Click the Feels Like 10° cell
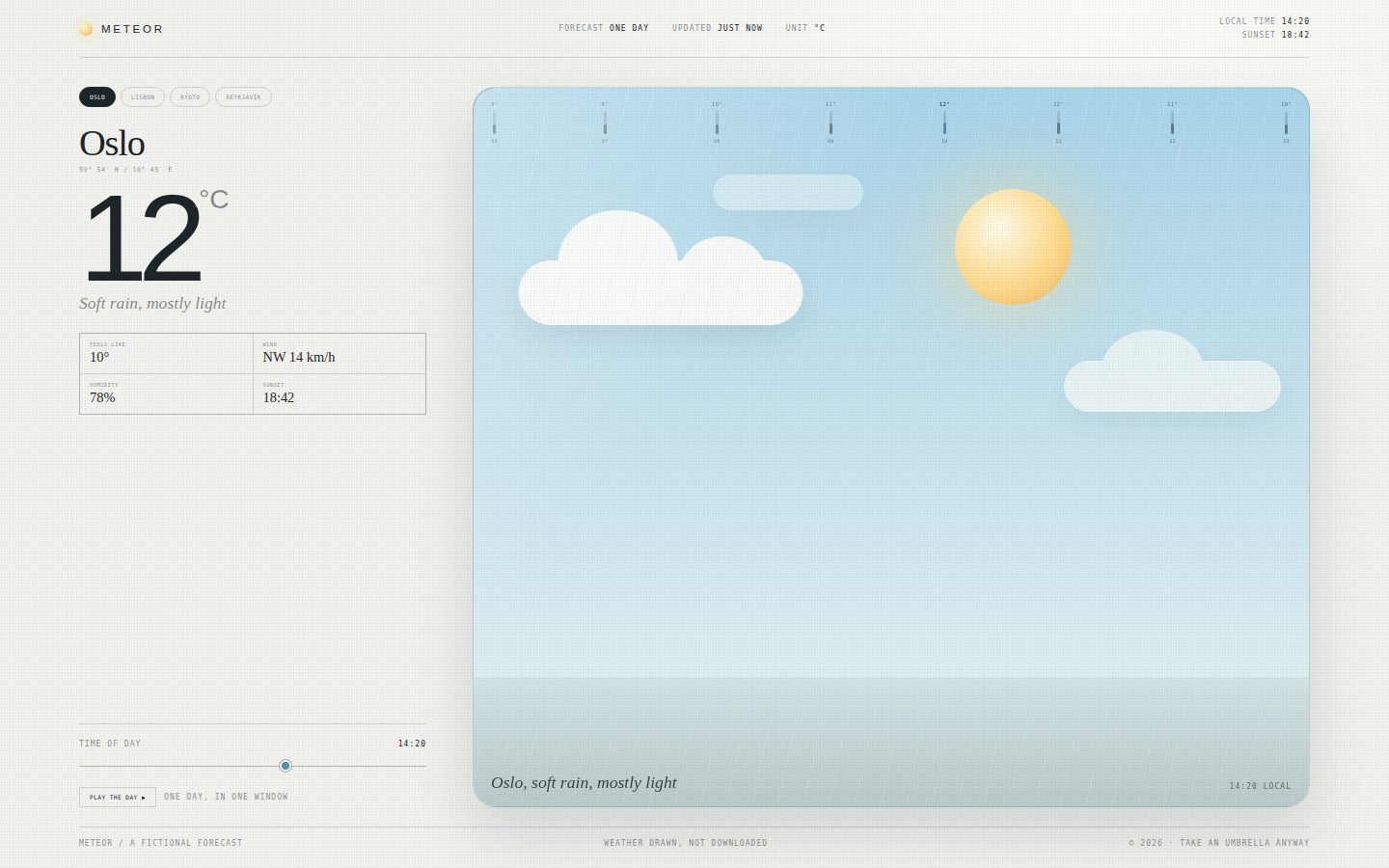The height and width of the screenshot is (868, 1389). tap(166, 354)
